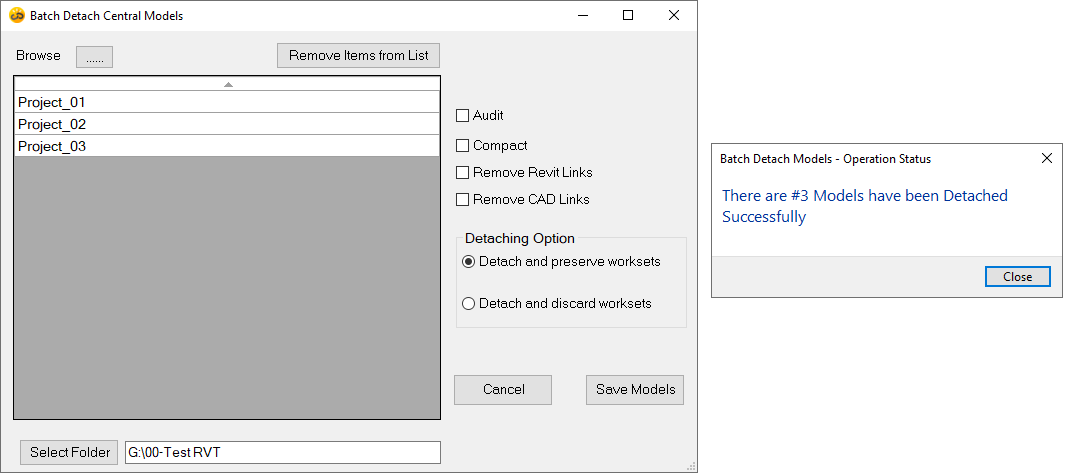Check Remove Revit Links option
Screen dimensions: 1072x473
(x=463, y=173)
